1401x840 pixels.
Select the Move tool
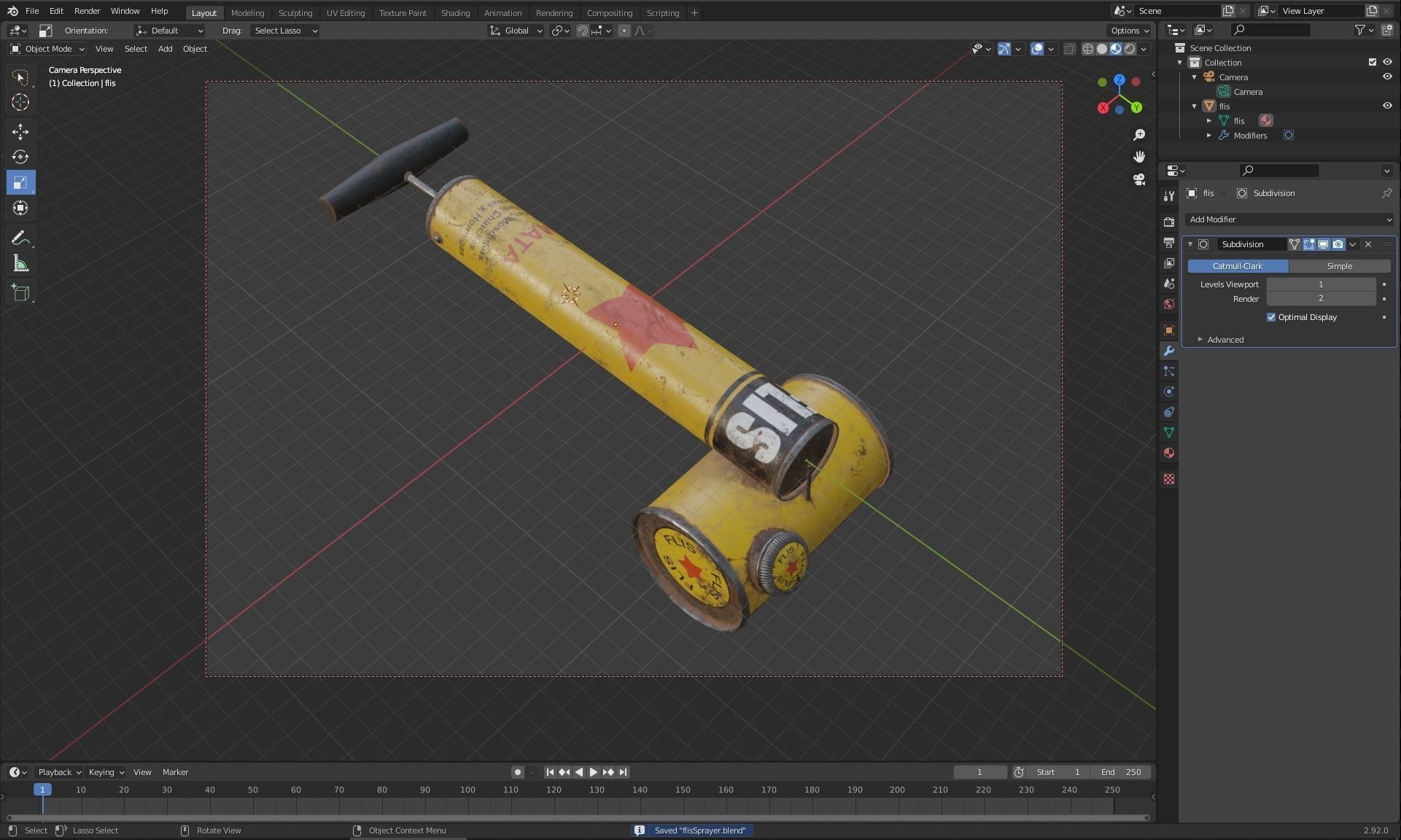click(20, 131)
